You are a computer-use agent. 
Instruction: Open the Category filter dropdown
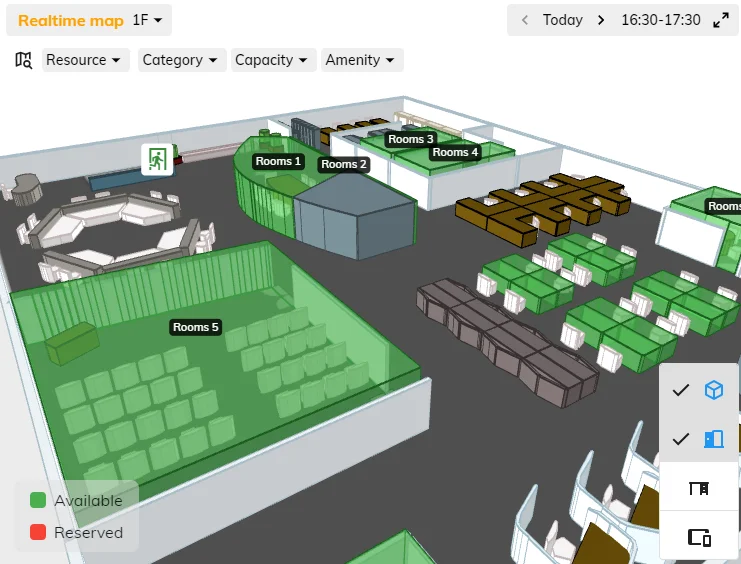click(180, 60)
